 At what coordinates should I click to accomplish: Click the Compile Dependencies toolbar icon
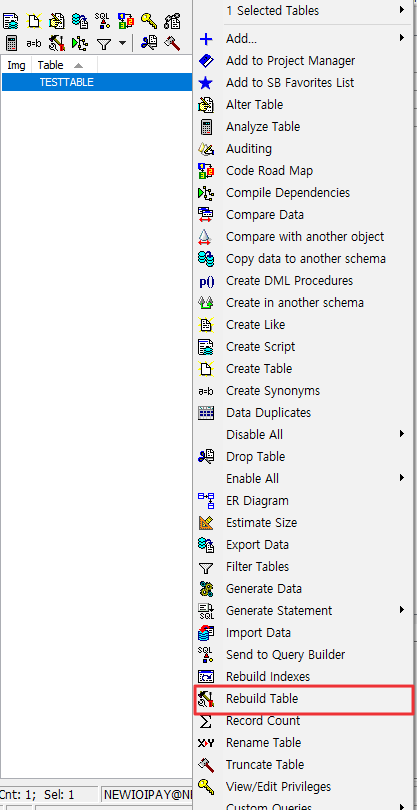pos(80,43)
